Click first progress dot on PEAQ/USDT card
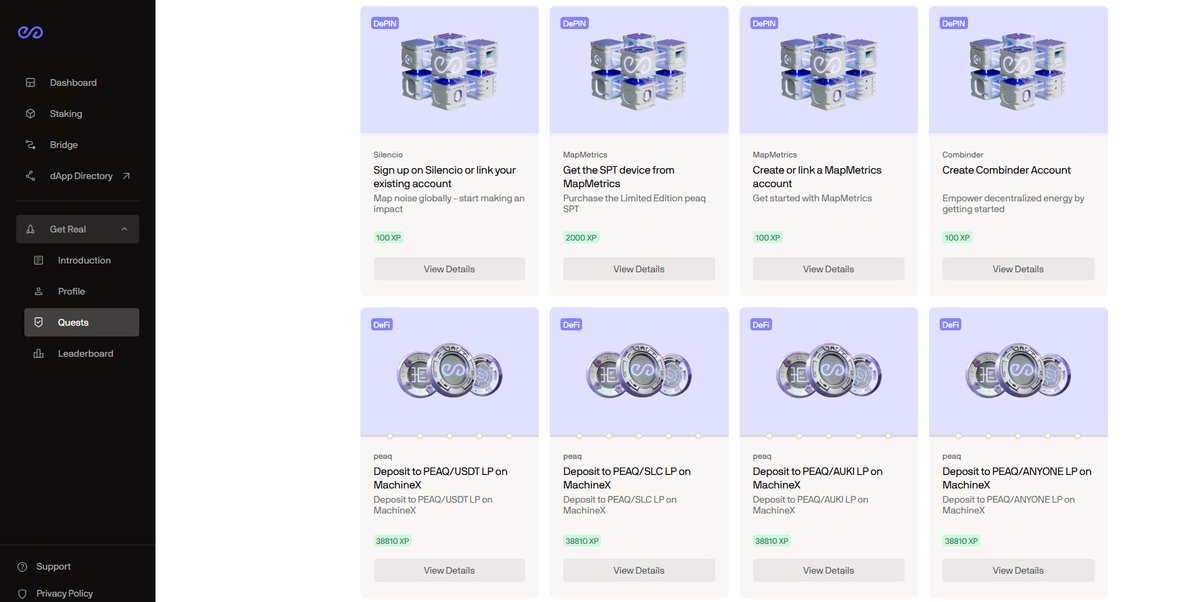This screenshot has width=1200, height=602. 390,436
